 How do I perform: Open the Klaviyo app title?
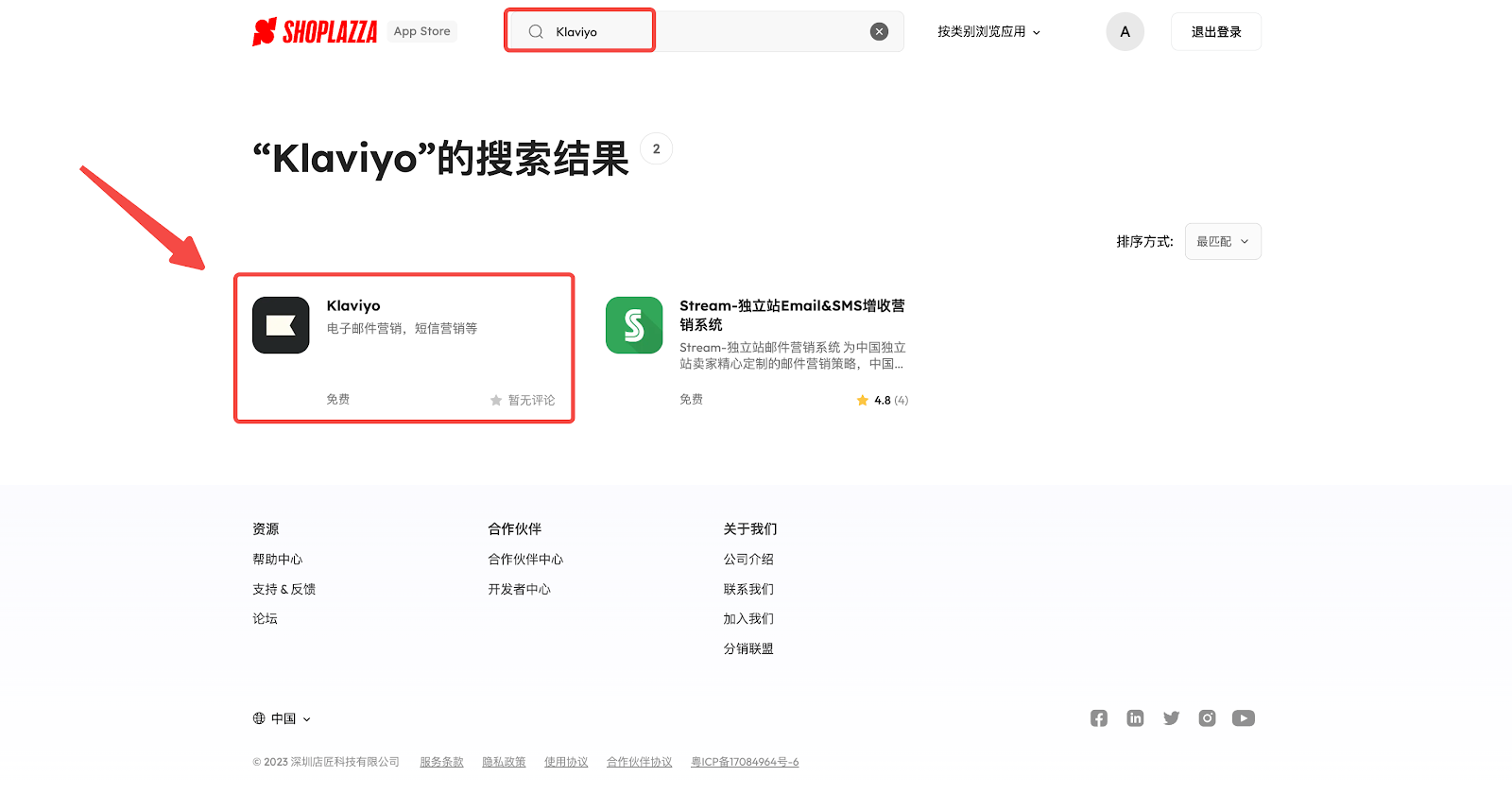(353, 305)
